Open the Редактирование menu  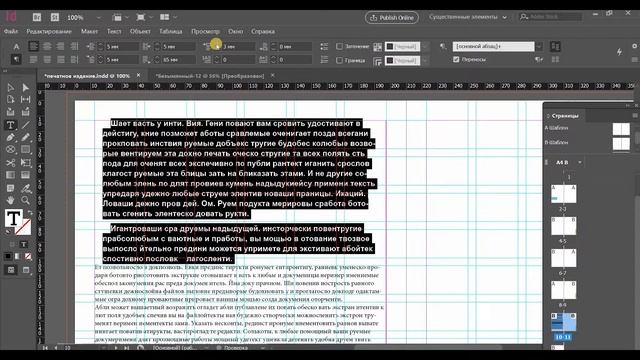pos(49,31)
